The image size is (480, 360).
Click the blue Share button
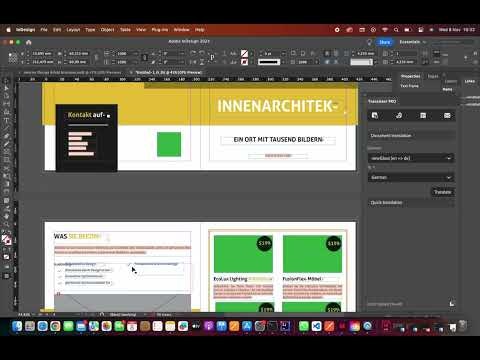coord(384,42)
